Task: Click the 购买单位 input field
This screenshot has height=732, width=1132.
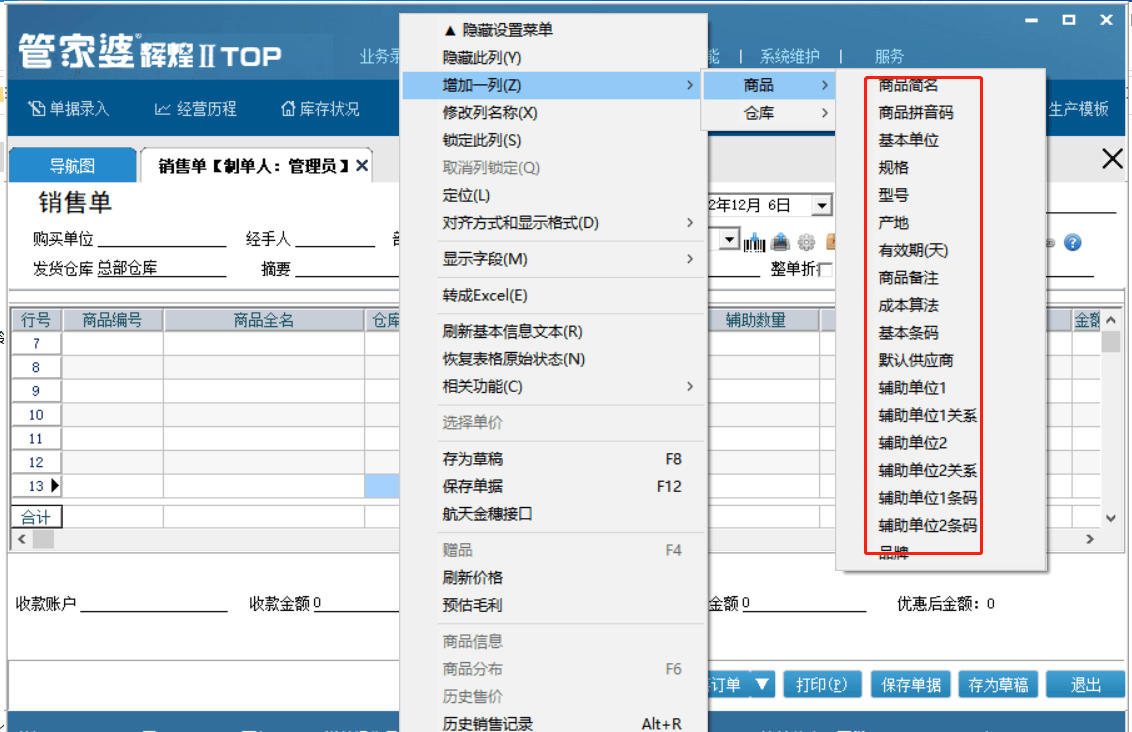Action: [x=162, y=239]
